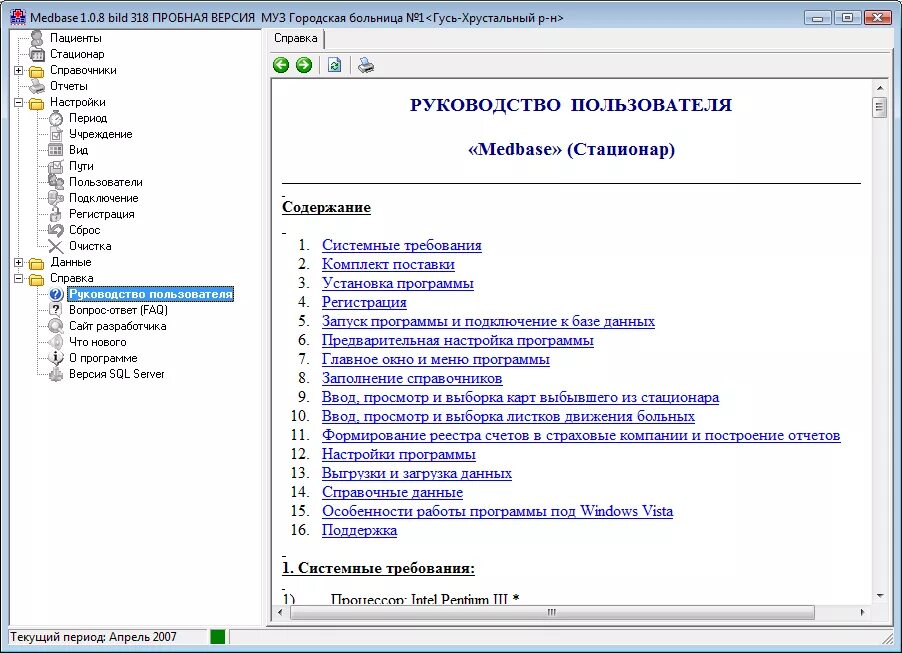
Task: Click the horizontal scrollbar thumb
Action: point(552,612)
